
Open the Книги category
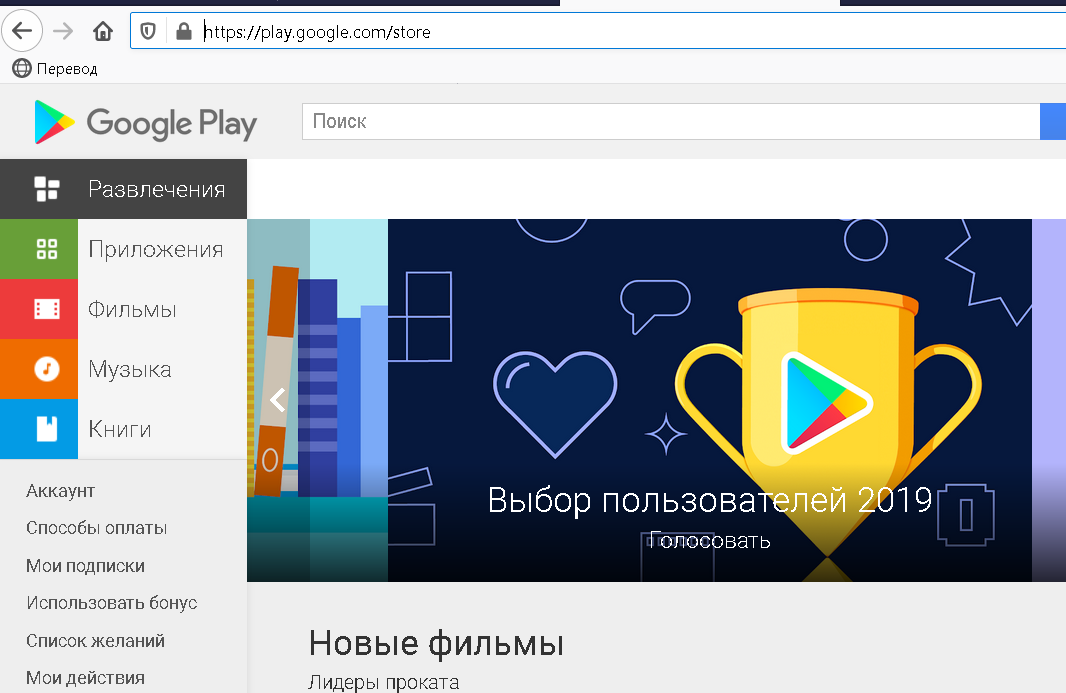123,428
